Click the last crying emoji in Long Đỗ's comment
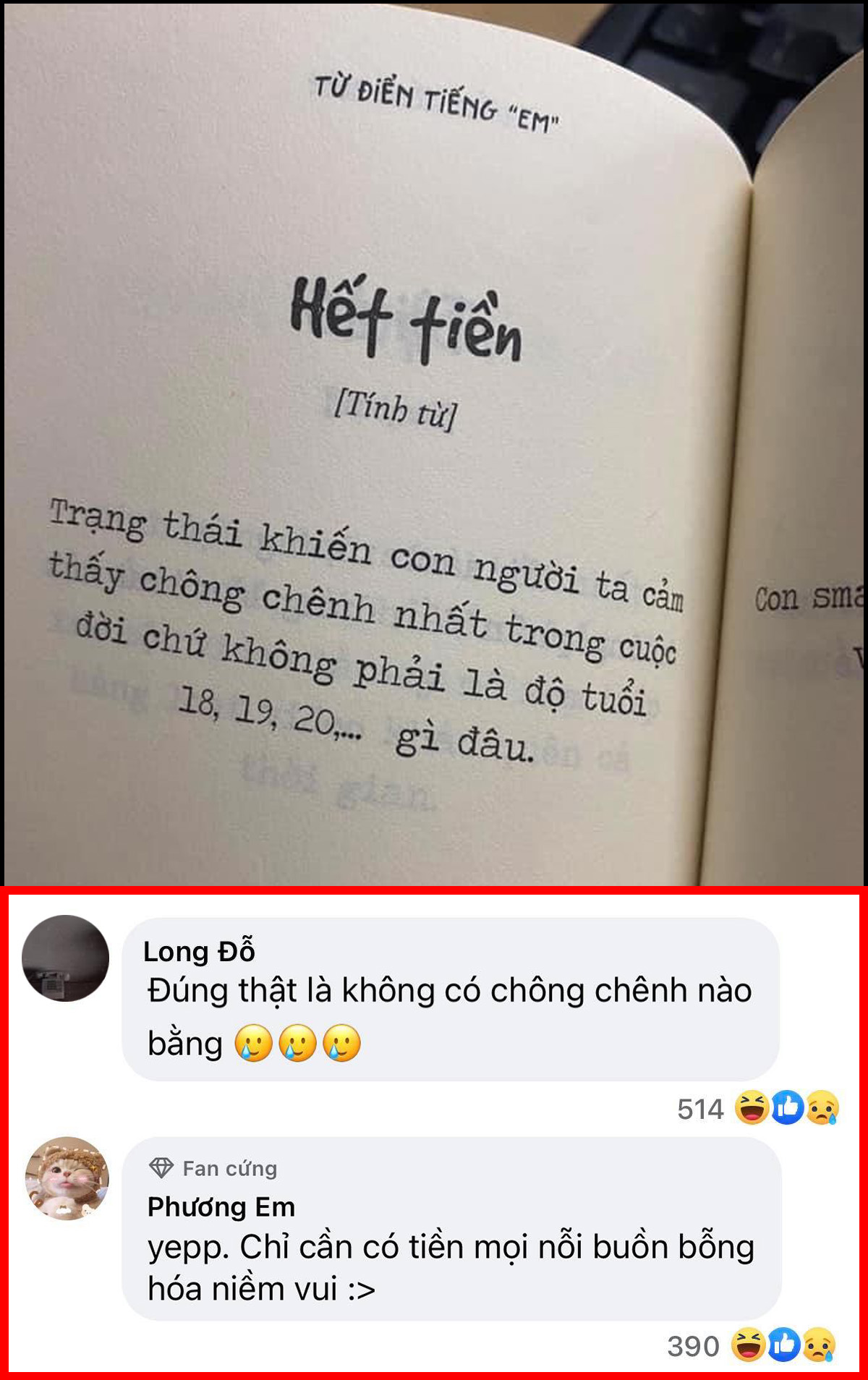Viewport: 868px width, 1380px height. coord(341,1043)
